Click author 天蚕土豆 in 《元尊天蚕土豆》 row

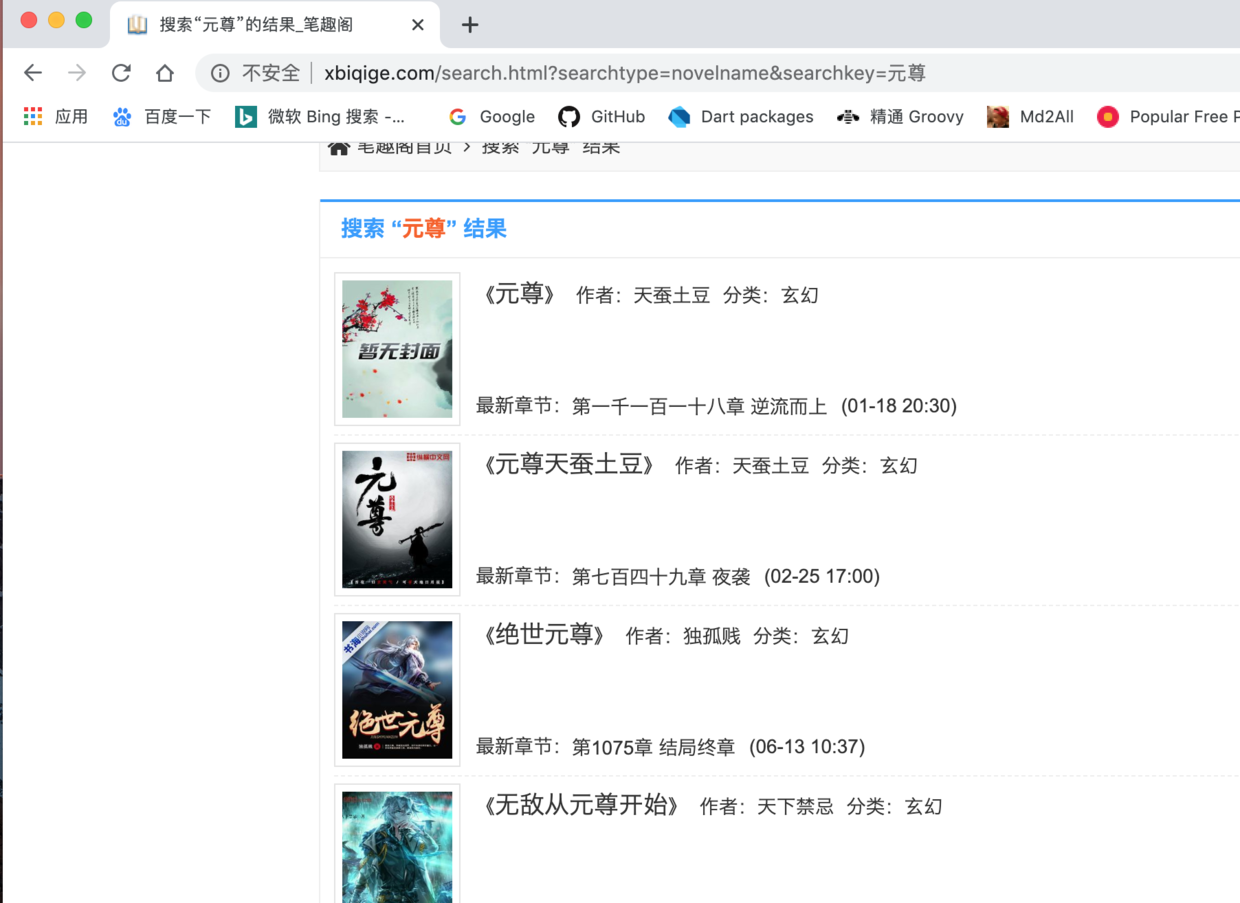[x=771, y=465]
